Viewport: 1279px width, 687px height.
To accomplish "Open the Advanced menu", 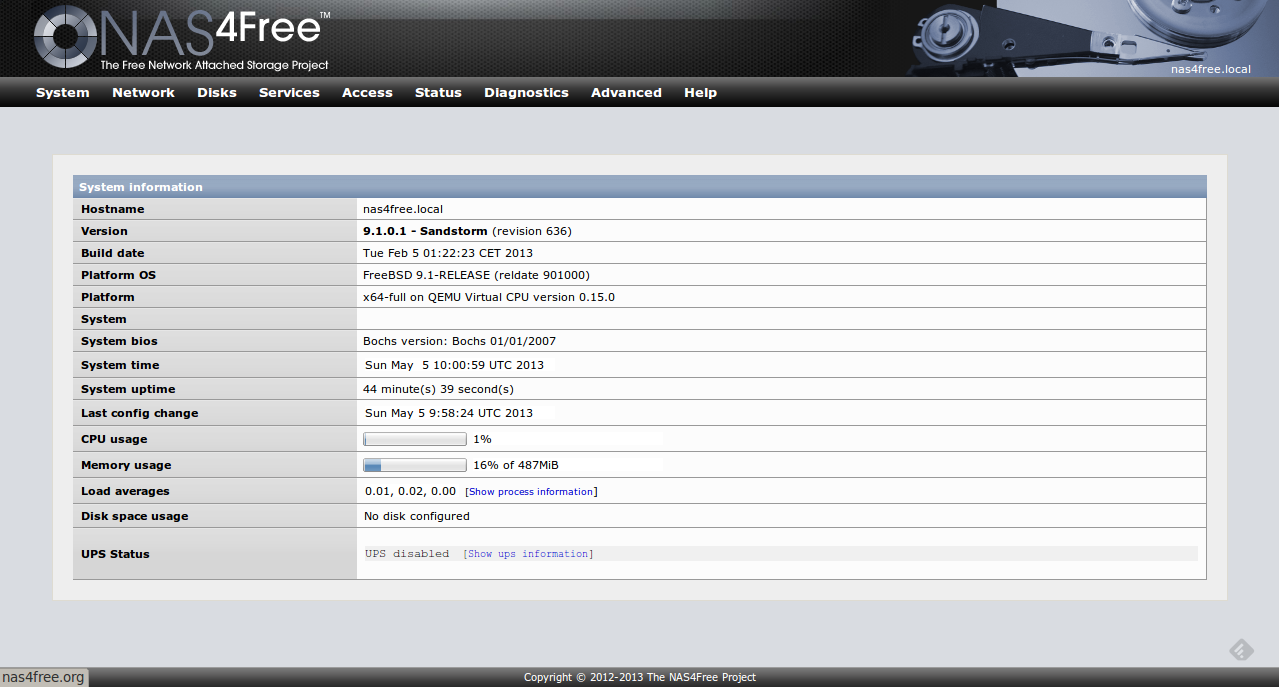I will [x=626, y=92].
